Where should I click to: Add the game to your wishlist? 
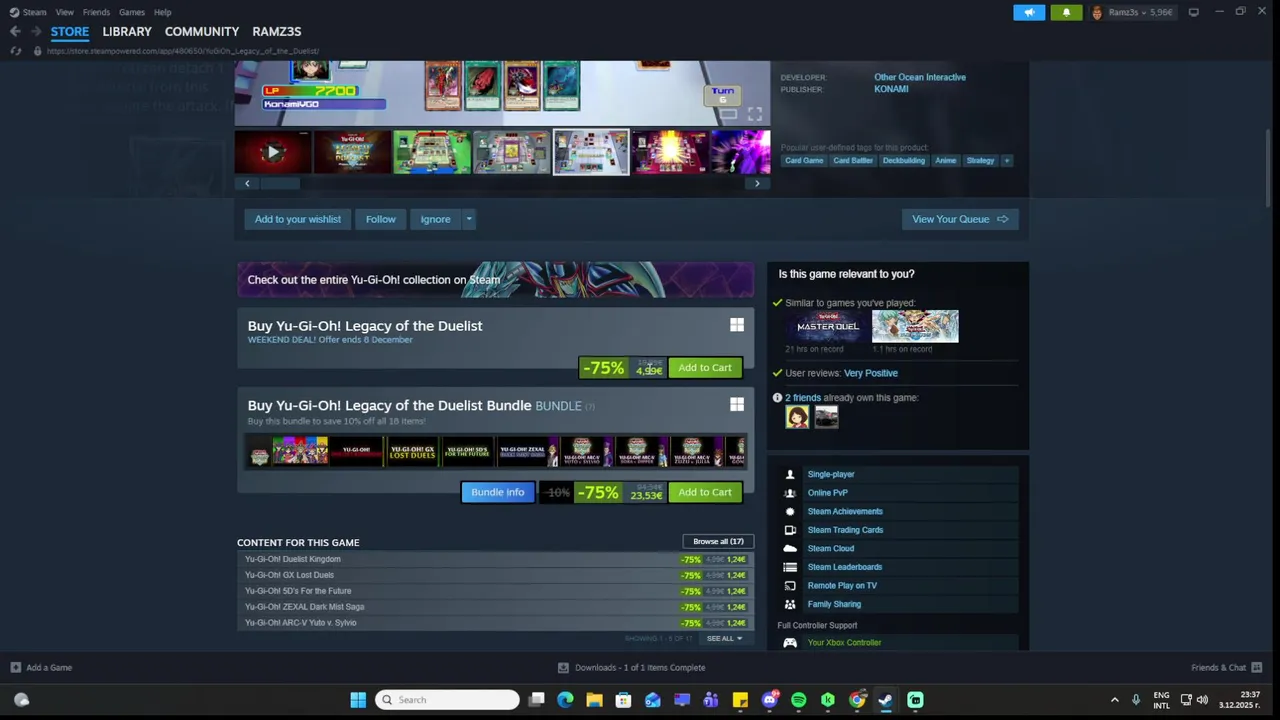(297, 219)
